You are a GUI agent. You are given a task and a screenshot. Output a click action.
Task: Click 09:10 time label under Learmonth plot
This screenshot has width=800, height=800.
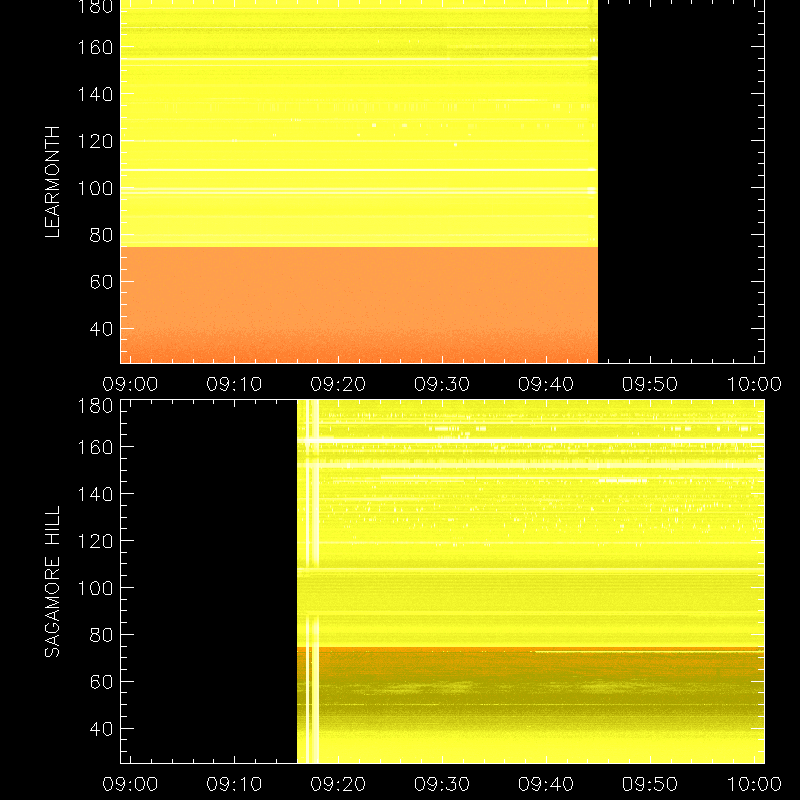point(234,384)
